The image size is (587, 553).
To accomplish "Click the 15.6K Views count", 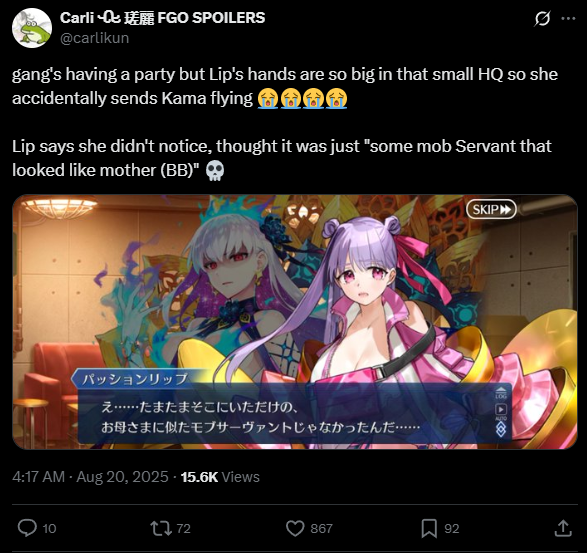I will [220, 477].
